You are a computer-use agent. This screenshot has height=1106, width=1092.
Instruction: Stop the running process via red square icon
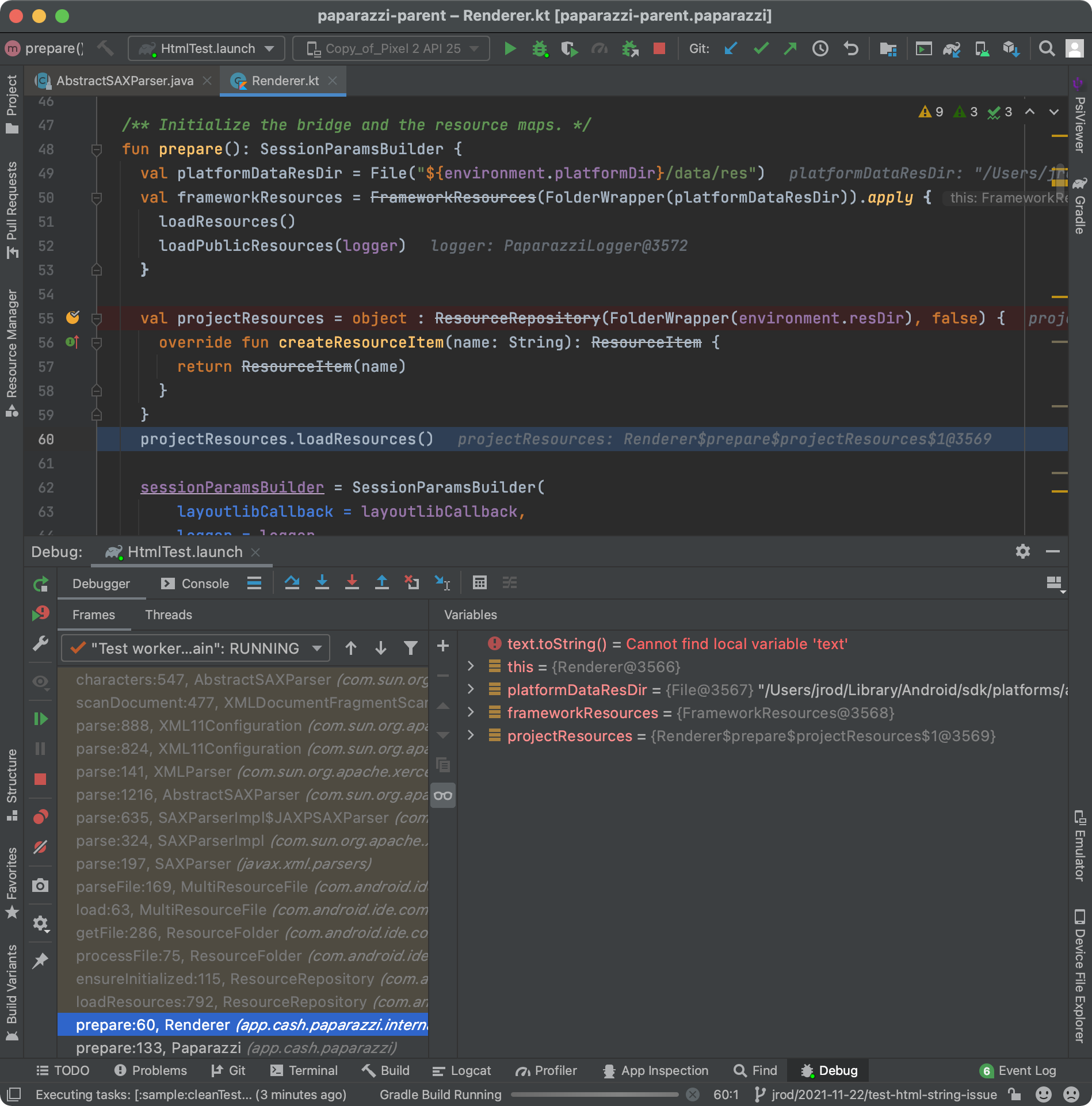click(x=658, y=48)
